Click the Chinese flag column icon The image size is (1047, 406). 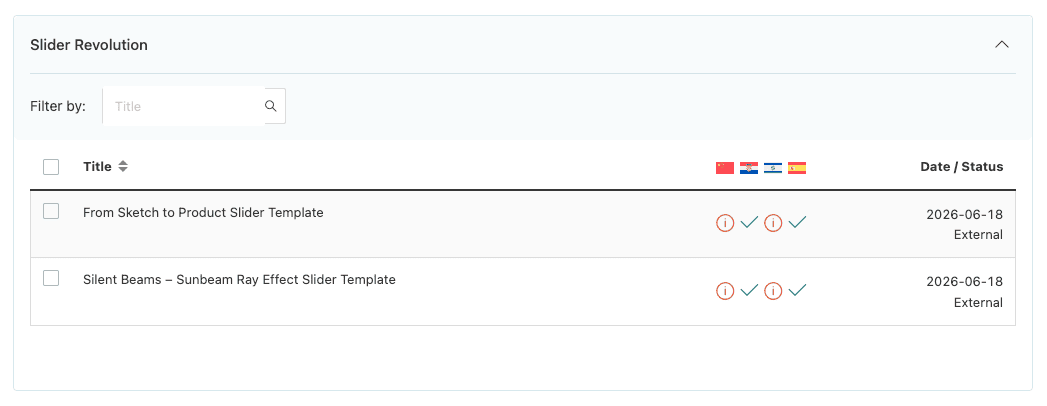[x=724, y=168]
